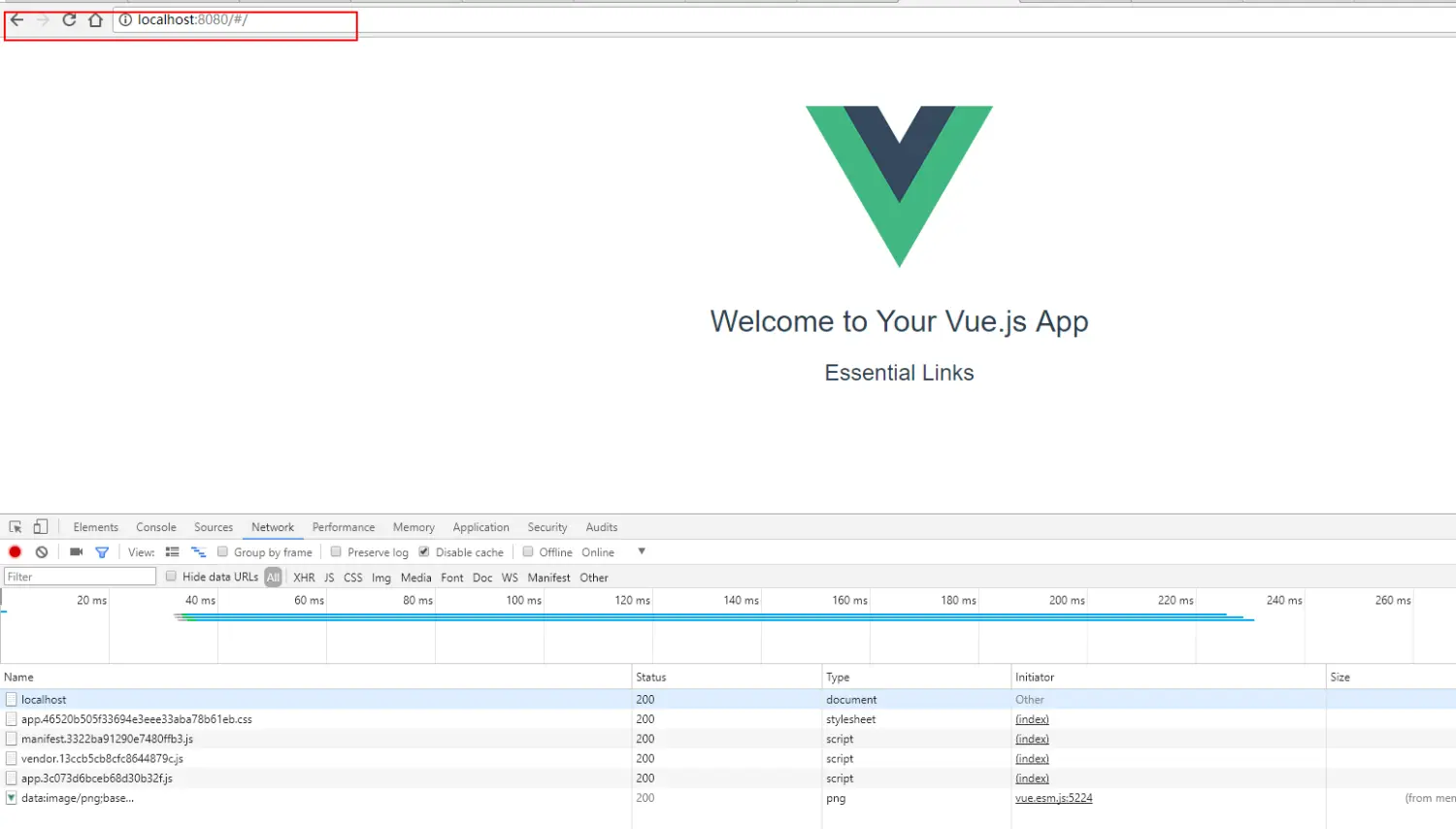Reload the page with the refresh icon
The width and height of the screenshot is (1456, 829).
pos(69,19)
